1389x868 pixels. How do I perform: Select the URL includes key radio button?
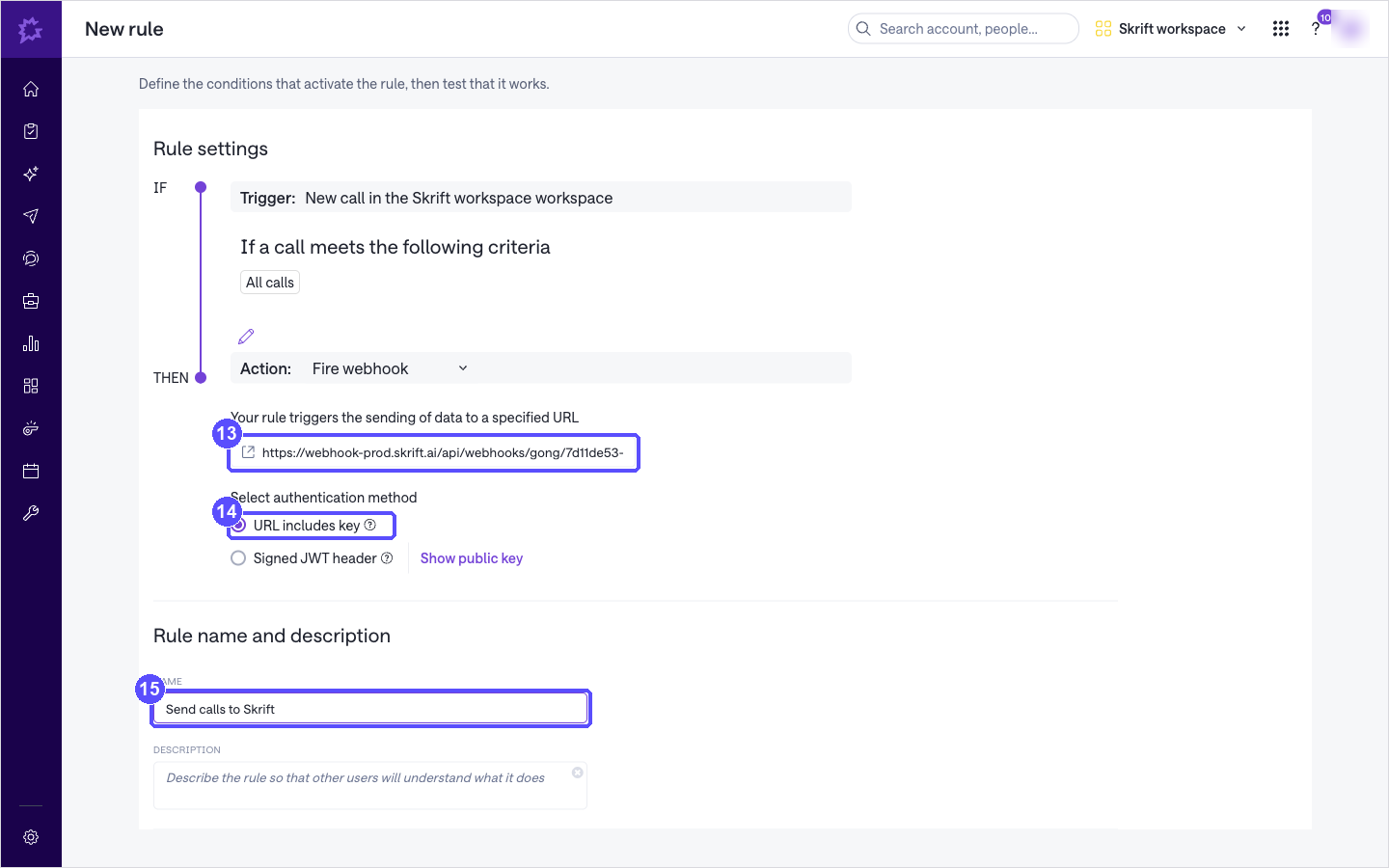238,526
